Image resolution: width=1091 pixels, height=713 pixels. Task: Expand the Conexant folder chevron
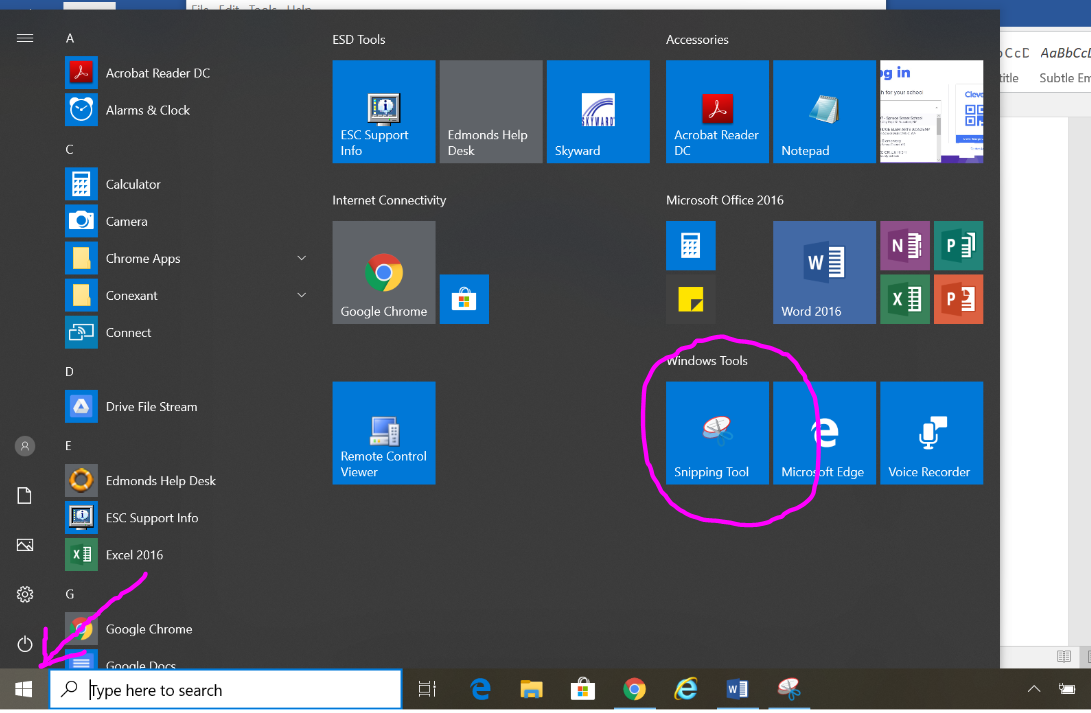301,295
